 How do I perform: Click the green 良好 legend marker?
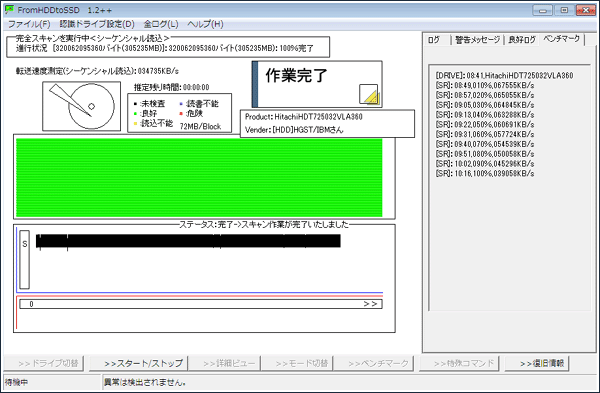[135, 113]
